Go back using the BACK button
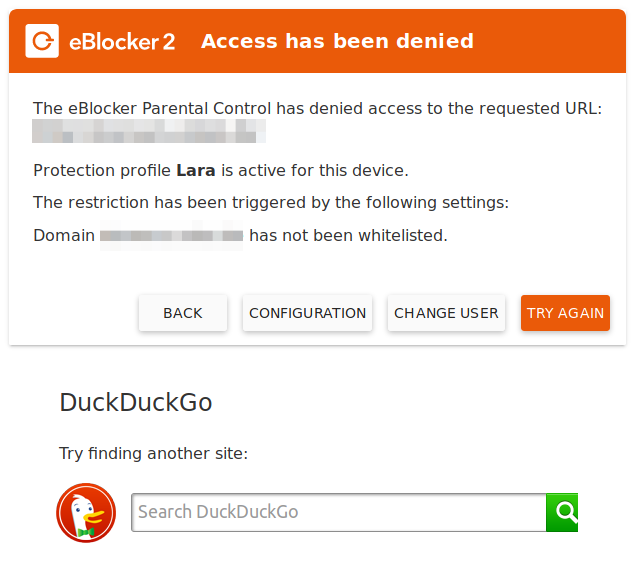641x566 pixels. (x=183, y=313)
